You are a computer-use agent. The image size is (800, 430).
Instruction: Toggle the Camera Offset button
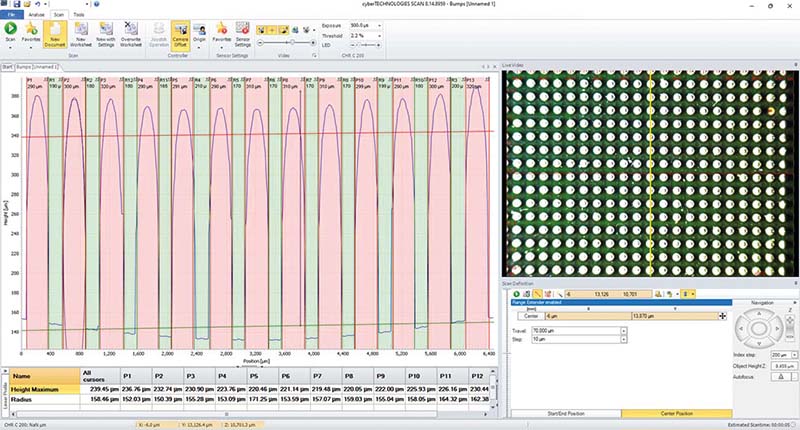tap(180, 34)
